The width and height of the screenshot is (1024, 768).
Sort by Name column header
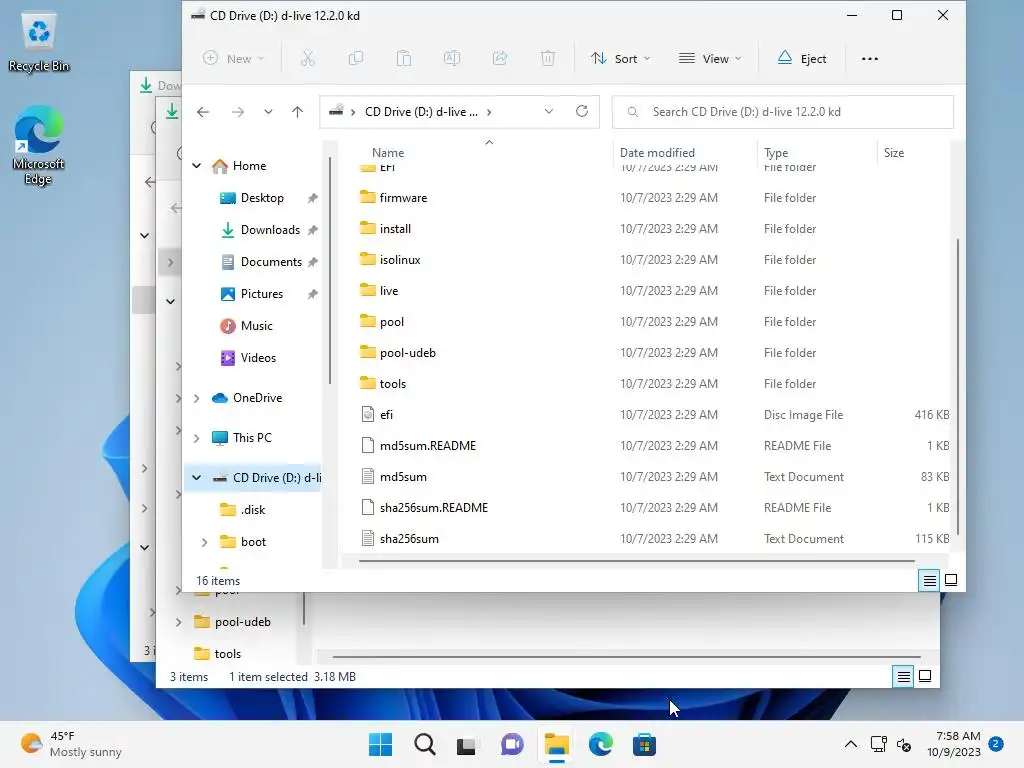pos(388,153)
